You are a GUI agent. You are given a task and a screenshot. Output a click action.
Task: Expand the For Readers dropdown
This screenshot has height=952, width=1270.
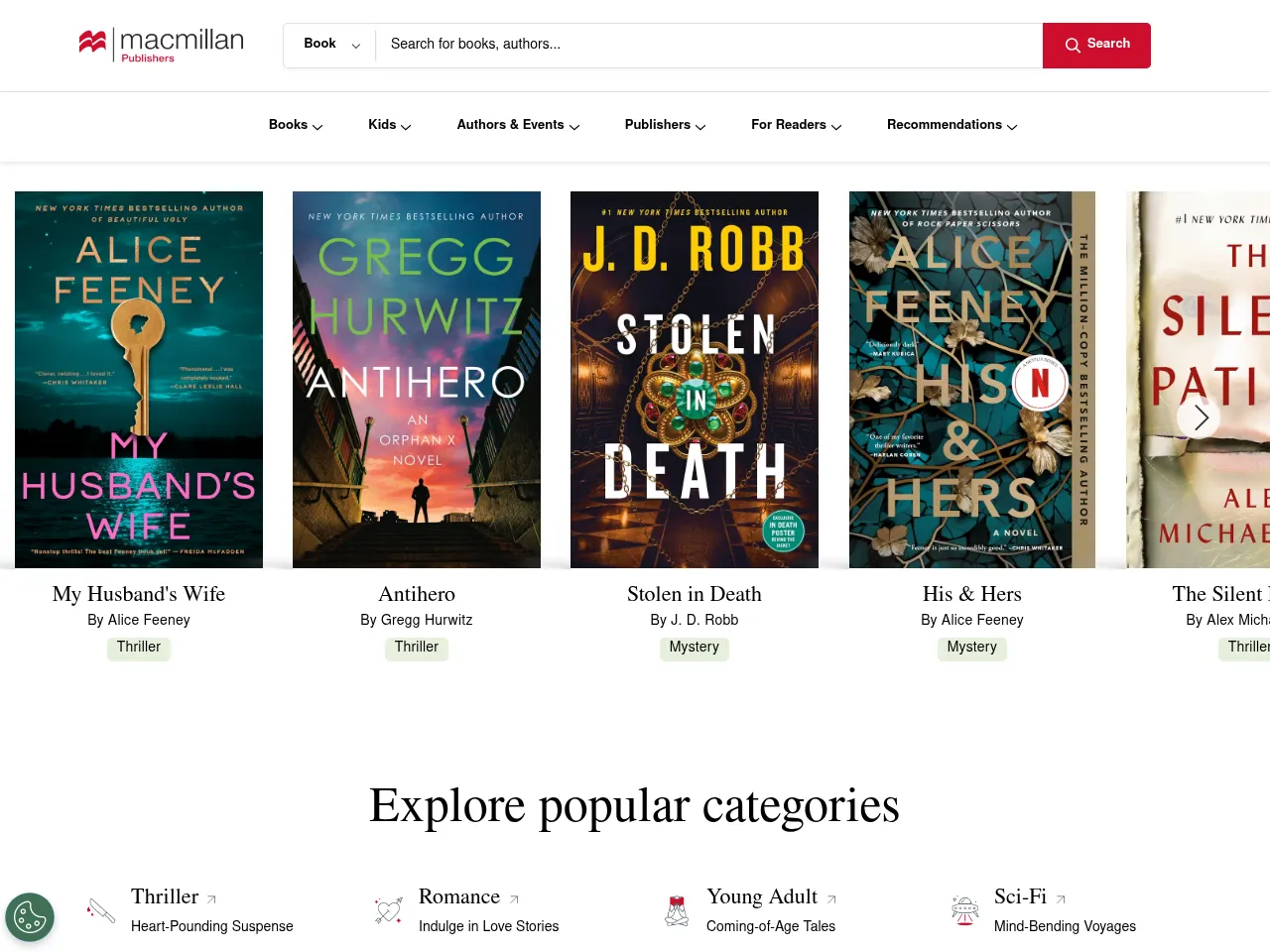click(796, 126)
